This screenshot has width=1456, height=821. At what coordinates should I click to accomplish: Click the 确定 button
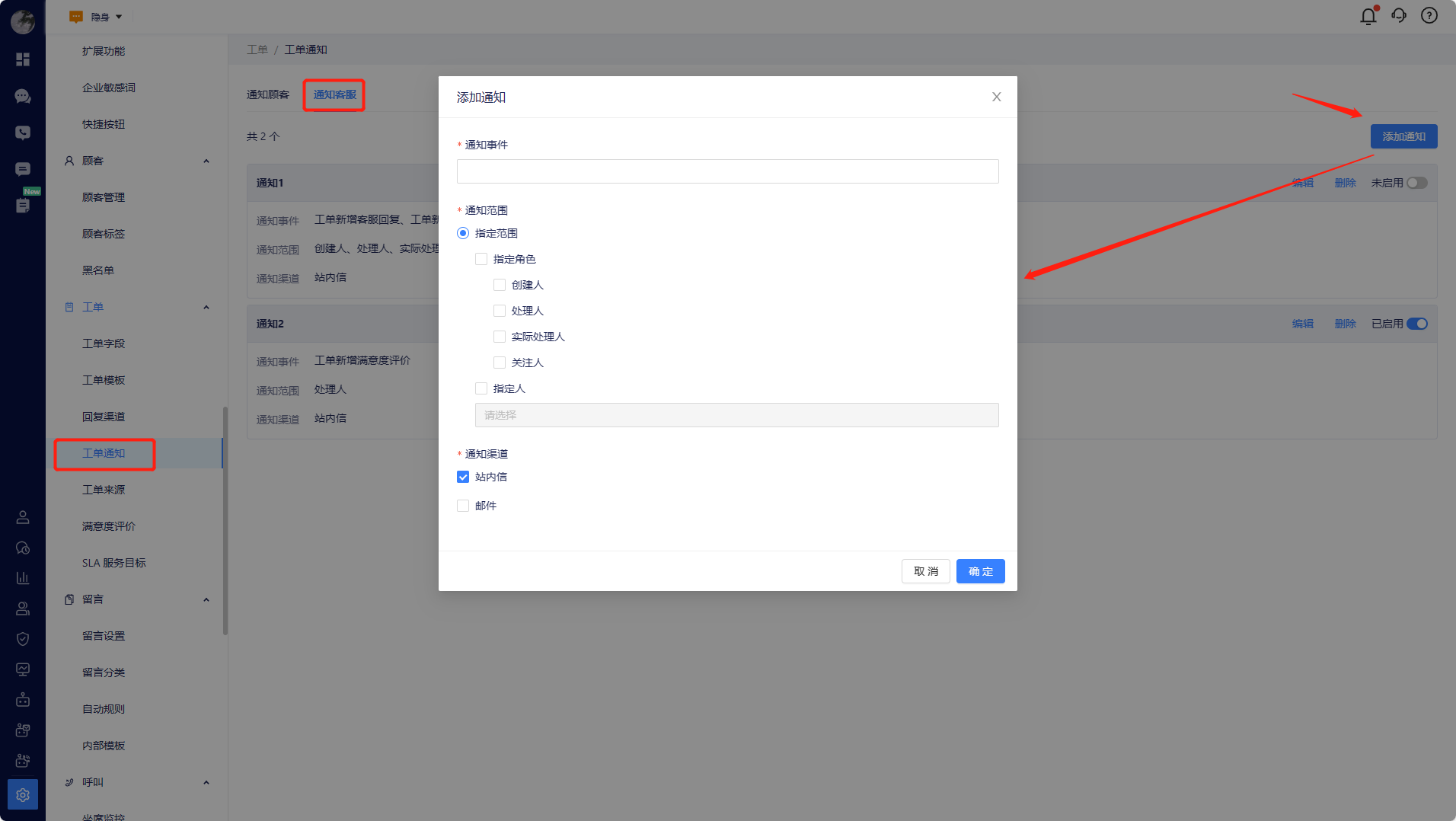(x=981, y=571)
